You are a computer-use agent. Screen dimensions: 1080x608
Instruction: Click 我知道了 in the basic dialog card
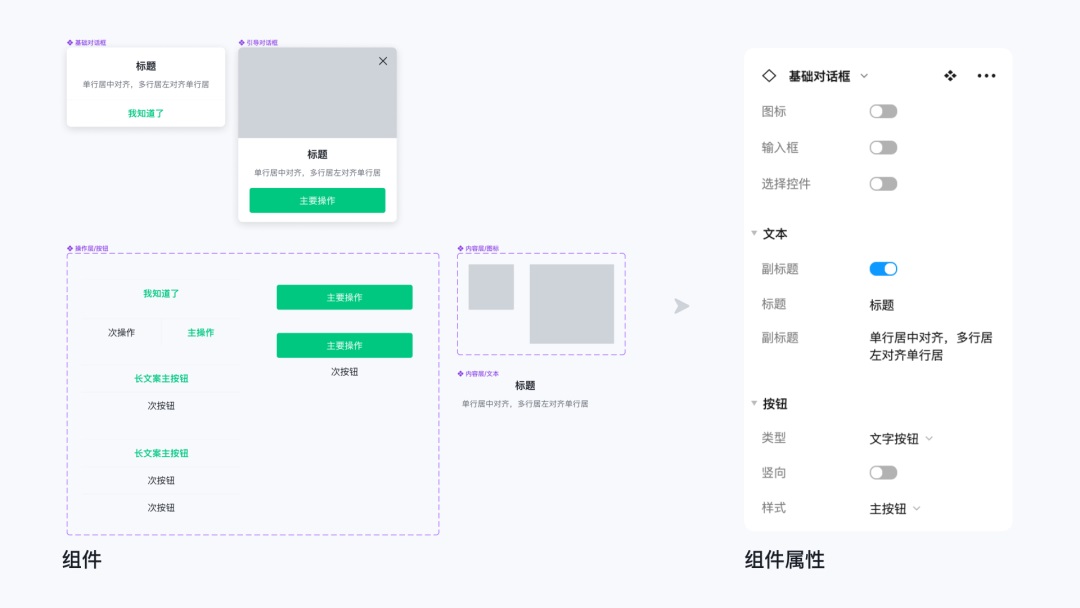click(x=146, y=114)
